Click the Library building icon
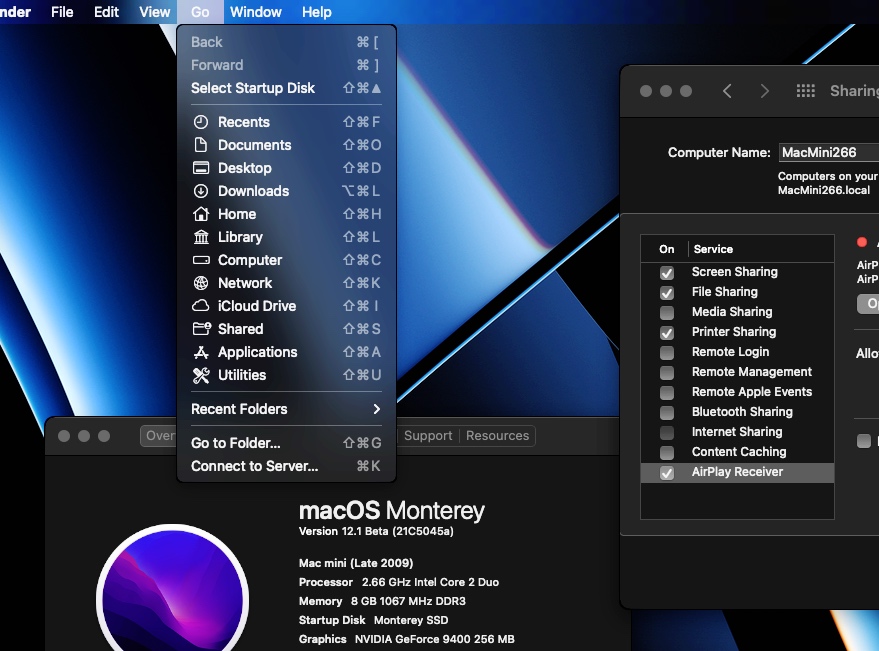The width and height of the screenshot is (879, 651). [201, 237]
